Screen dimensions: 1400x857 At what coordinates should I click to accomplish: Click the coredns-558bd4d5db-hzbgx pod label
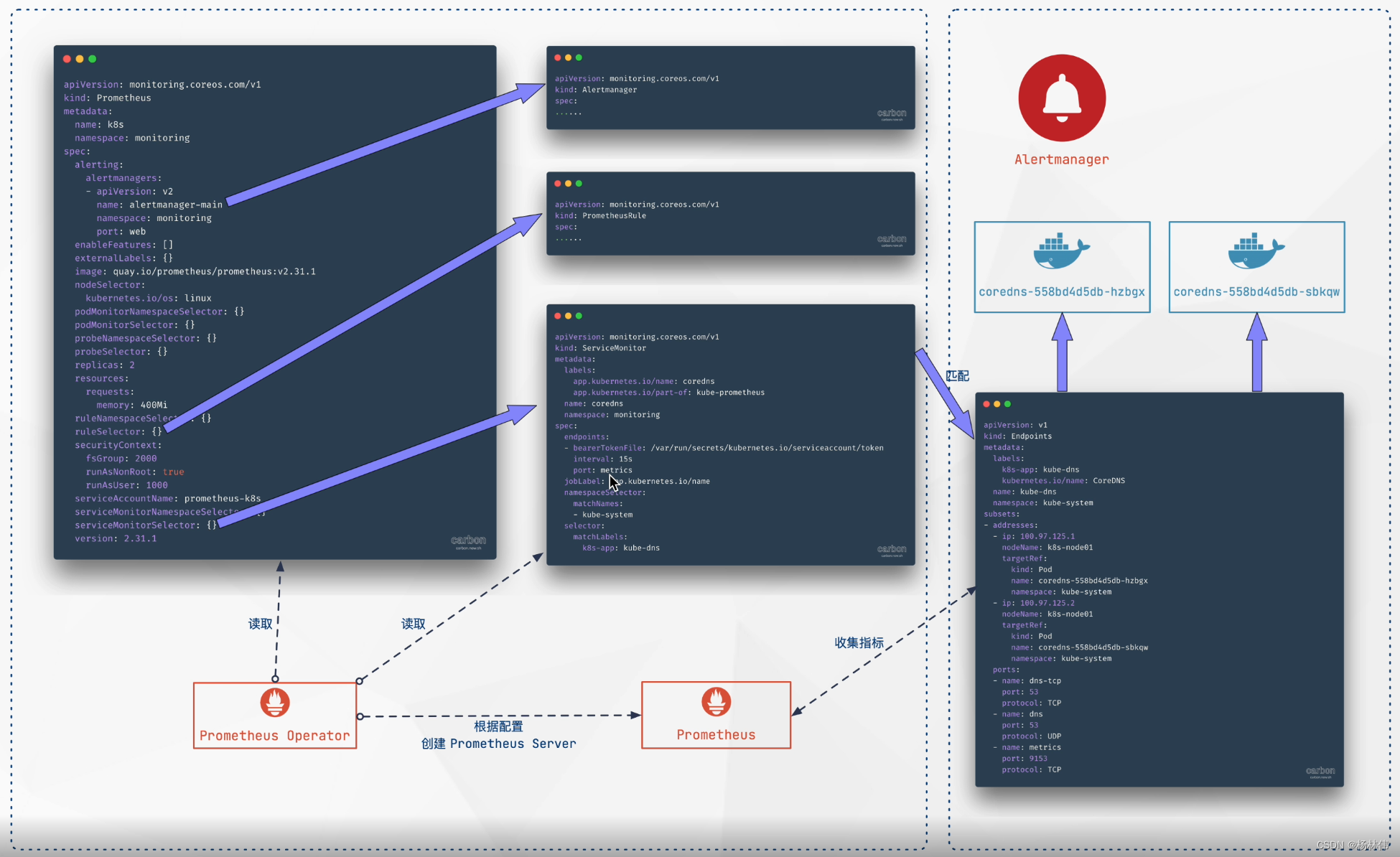(x=1061, y=292)
